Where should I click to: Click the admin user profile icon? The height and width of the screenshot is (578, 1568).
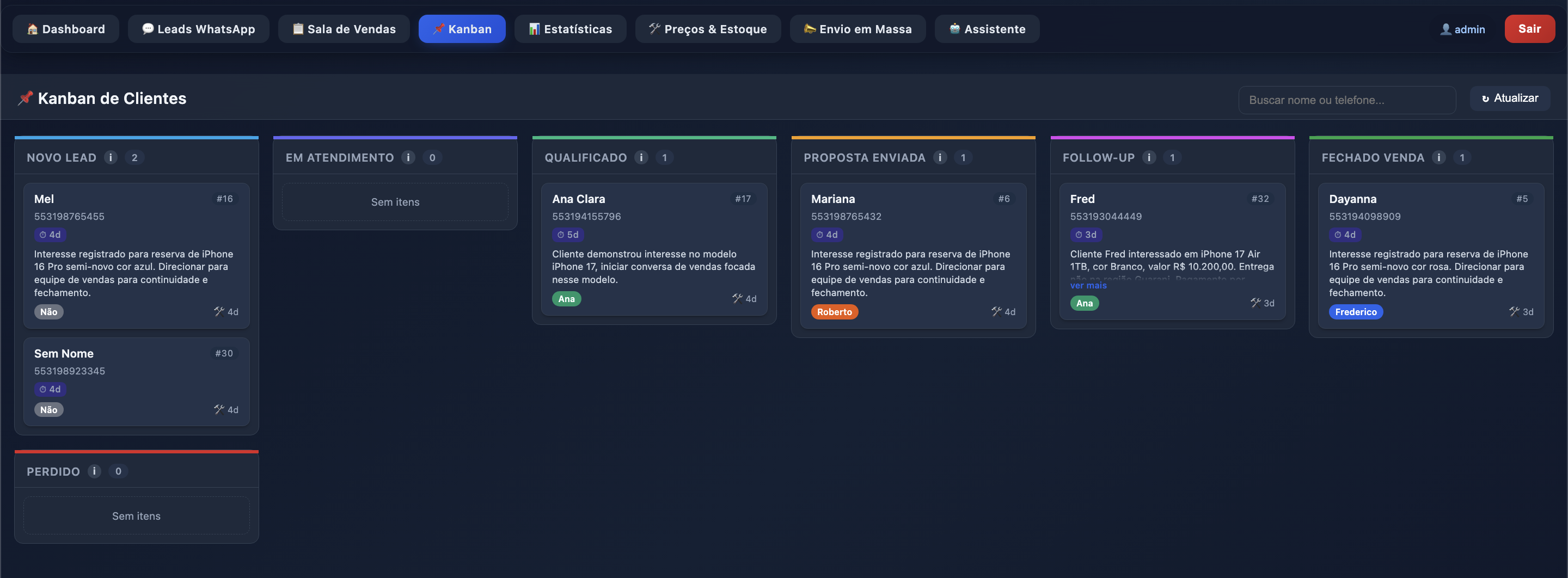[1445, 29]
